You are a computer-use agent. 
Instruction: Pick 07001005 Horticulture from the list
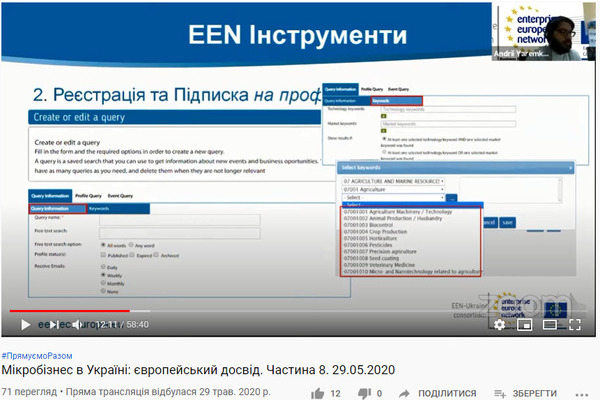(370, 238)
